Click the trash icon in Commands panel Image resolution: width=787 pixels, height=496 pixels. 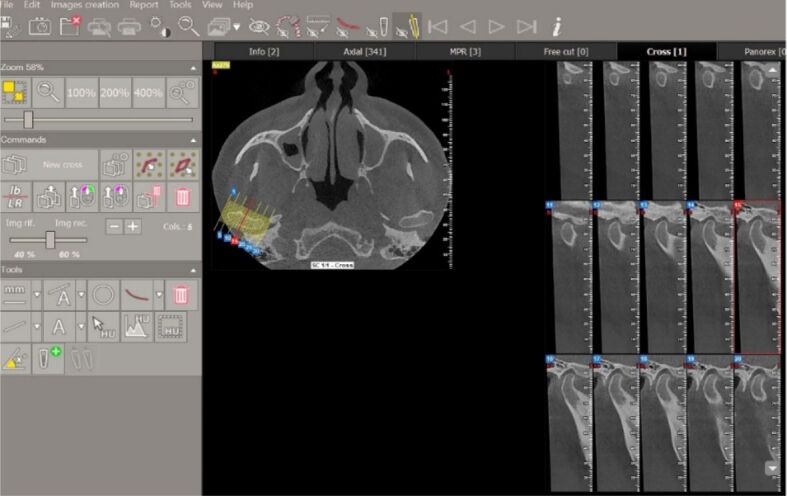click(182, 197)
